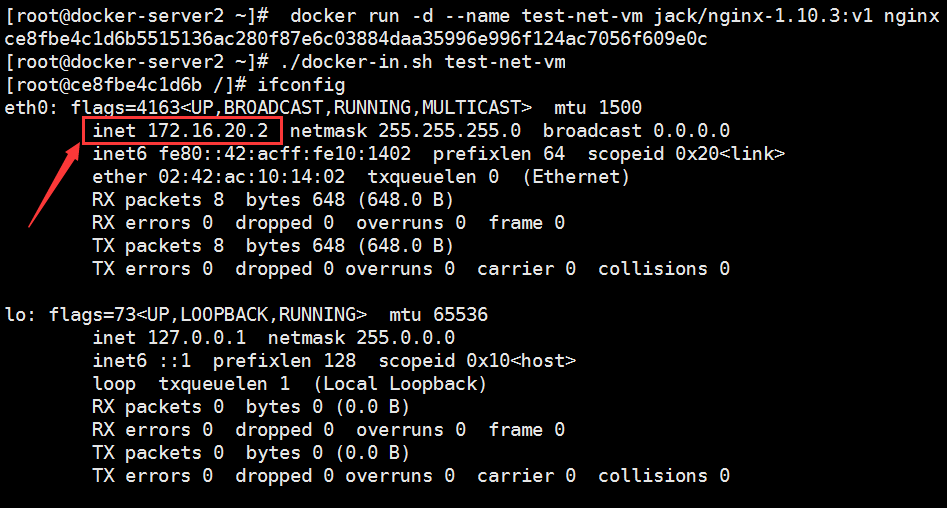This screenshot has height=508, width=947.
Task: Click the red-boxed inet 172.16.20.2 address
Action: tap(181, 130)
